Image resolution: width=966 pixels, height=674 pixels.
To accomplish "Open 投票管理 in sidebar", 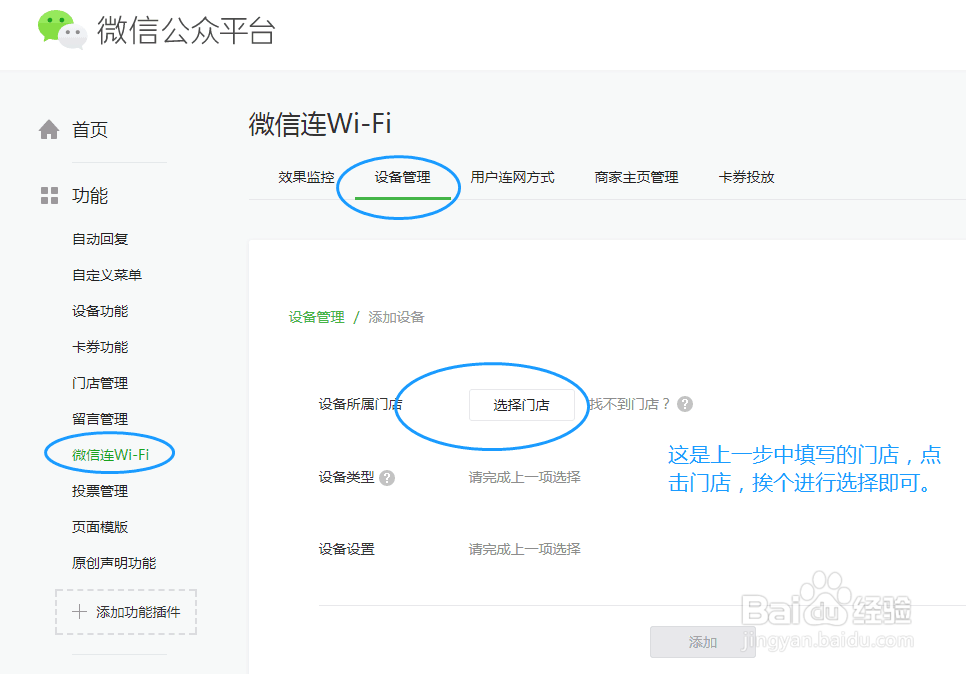I will pyautogui.click(x=100, y=491).
